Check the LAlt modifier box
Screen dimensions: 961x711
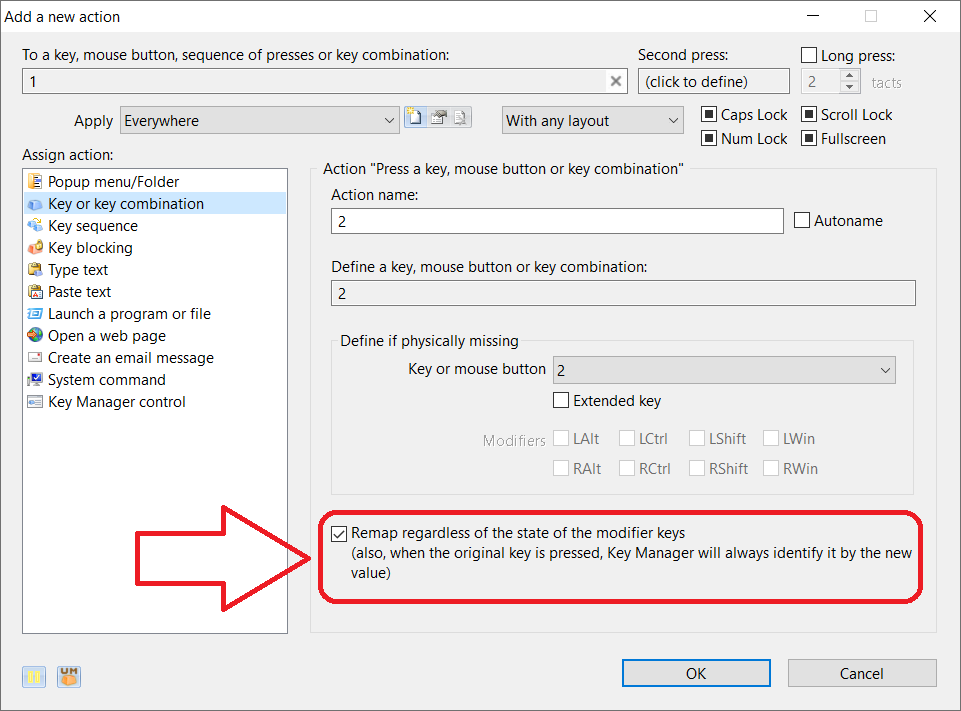(561, 438)
